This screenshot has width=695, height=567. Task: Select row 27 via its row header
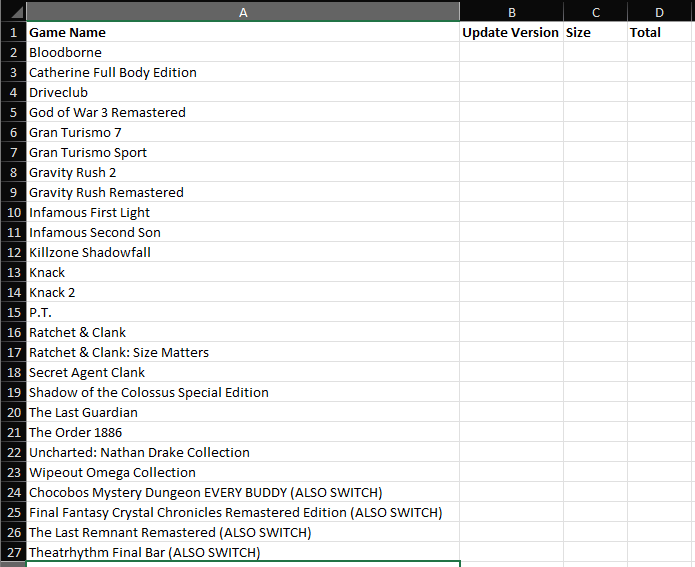(13, 552)
